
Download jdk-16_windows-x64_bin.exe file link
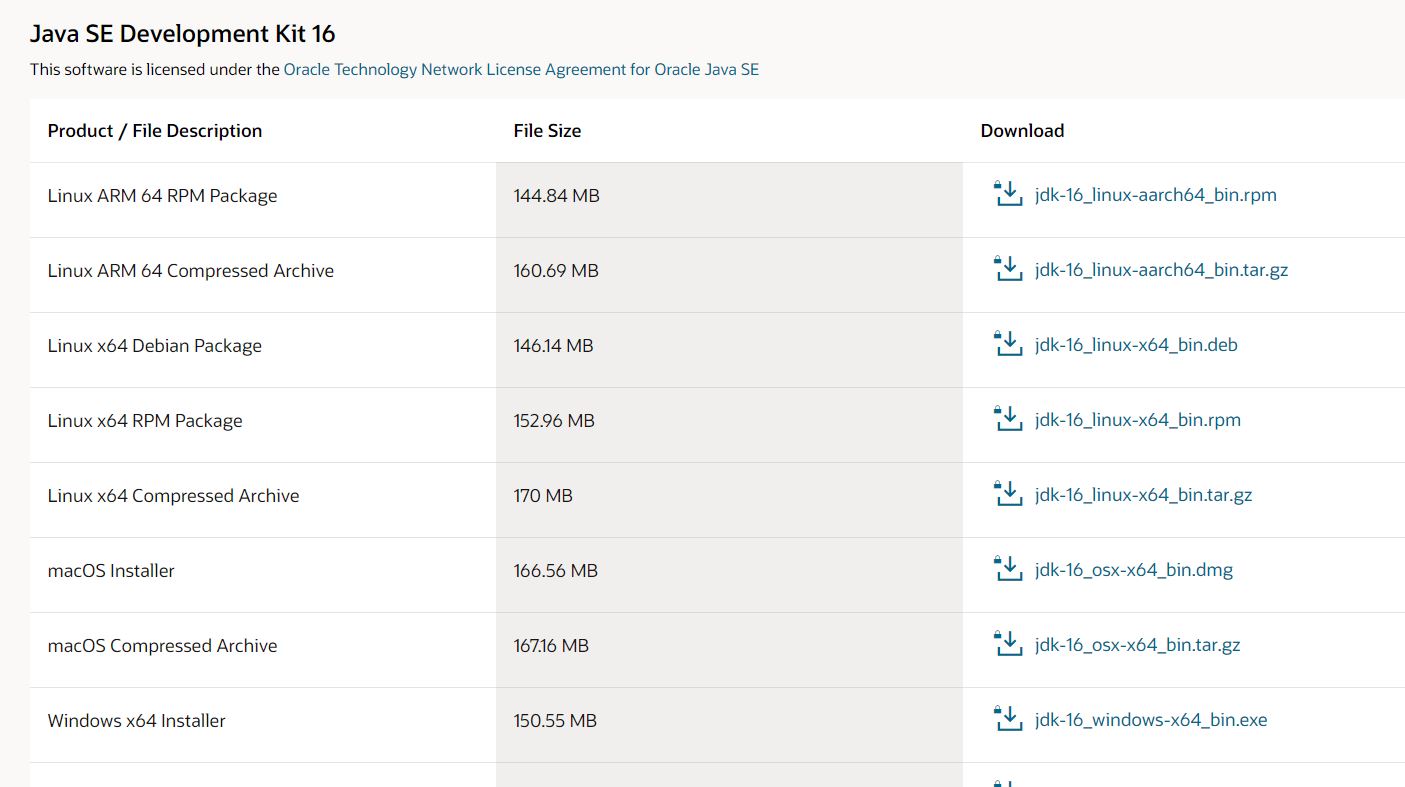(1151, 720)
